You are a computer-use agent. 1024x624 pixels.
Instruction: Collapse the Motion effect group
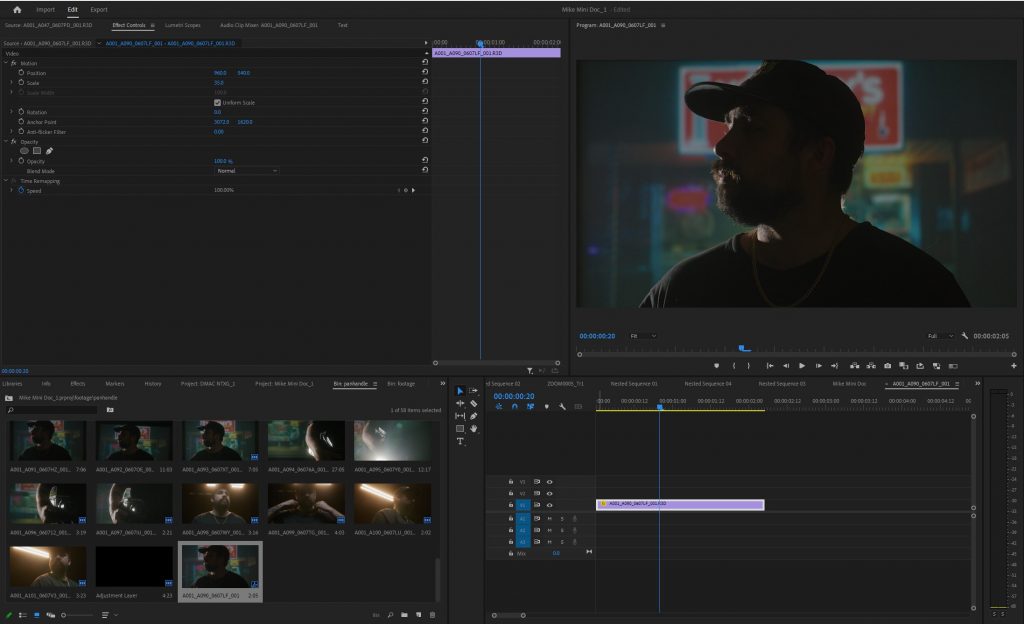6,63
